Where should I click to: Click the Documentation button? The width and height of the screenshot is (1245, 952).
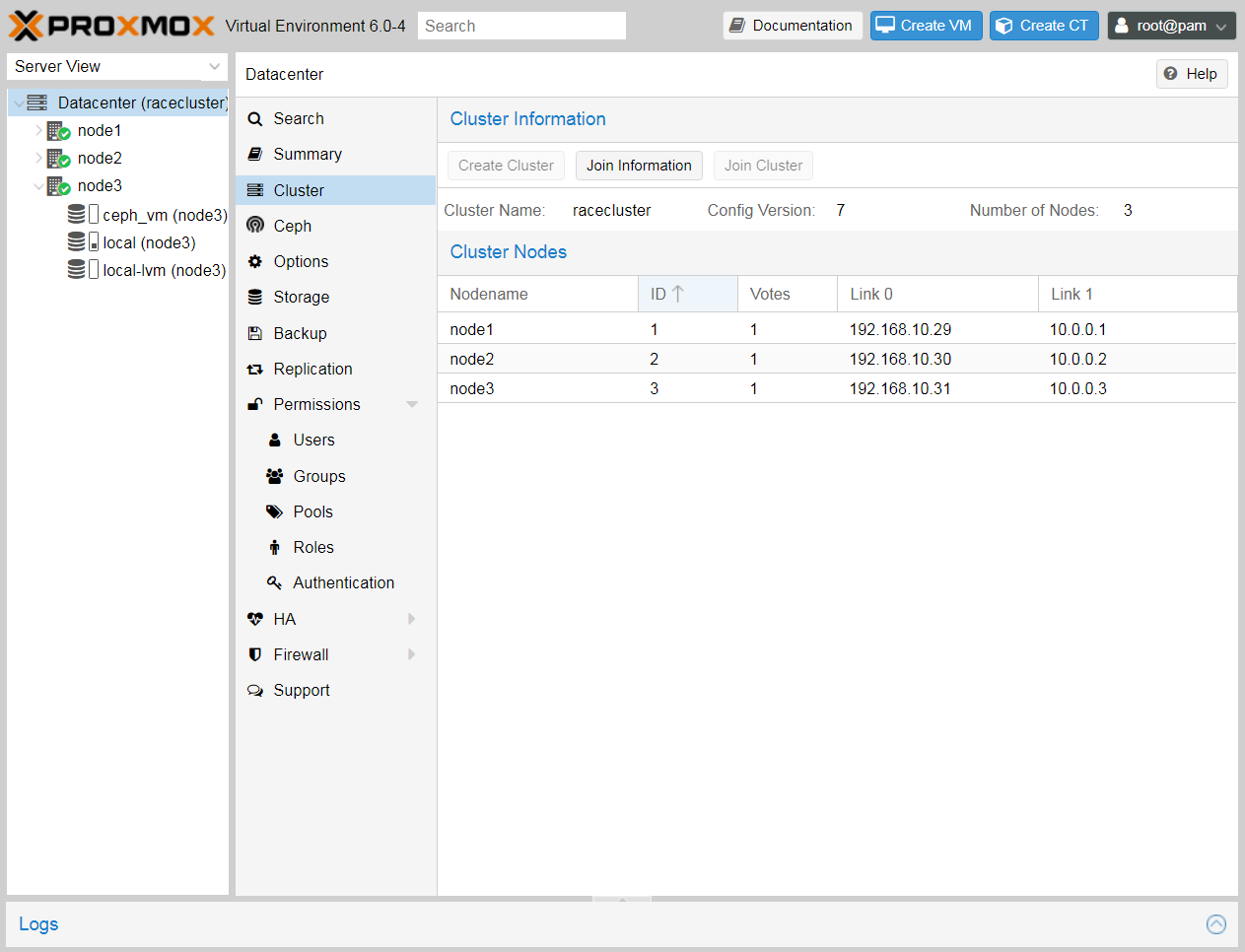pos(793,26)
